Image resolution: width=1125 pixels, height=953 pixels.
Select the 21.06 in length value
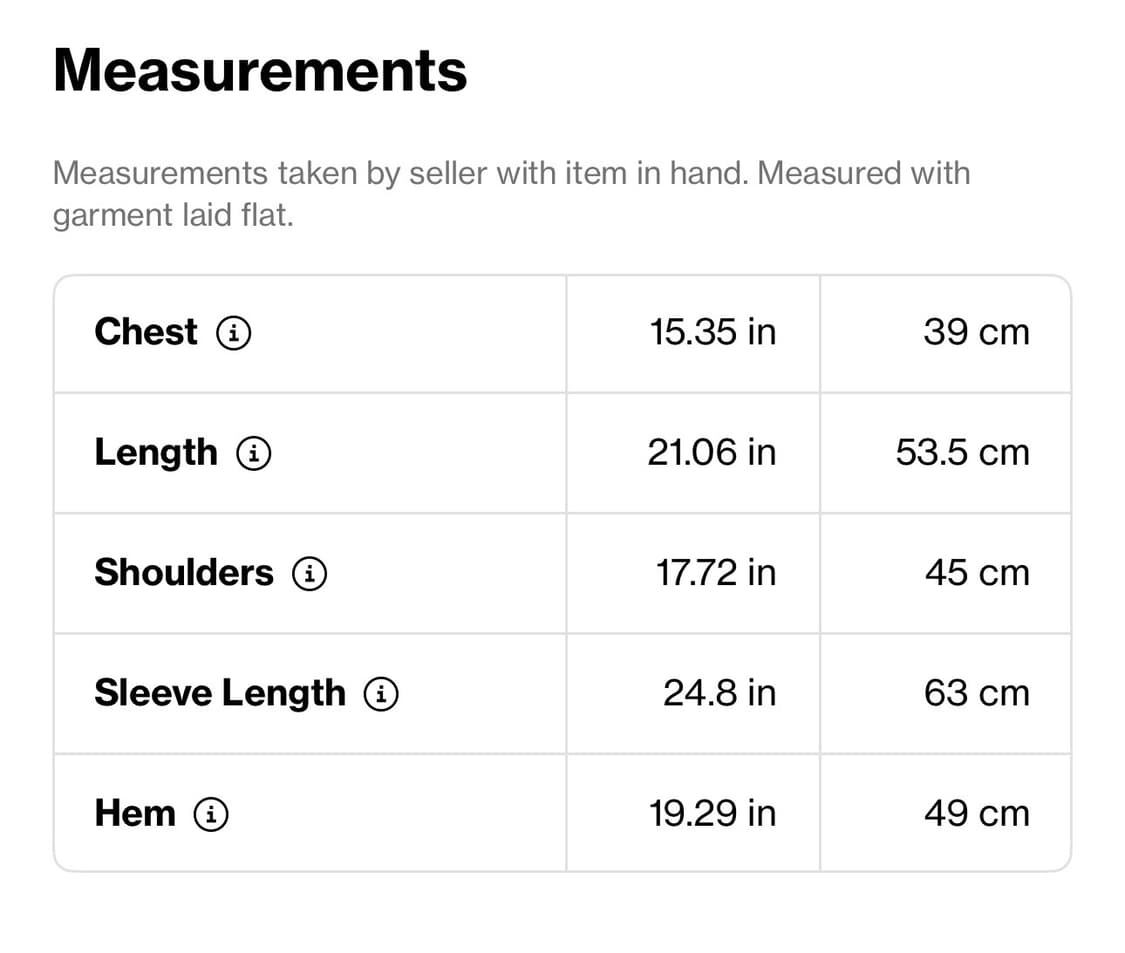[x=711, y=453]
